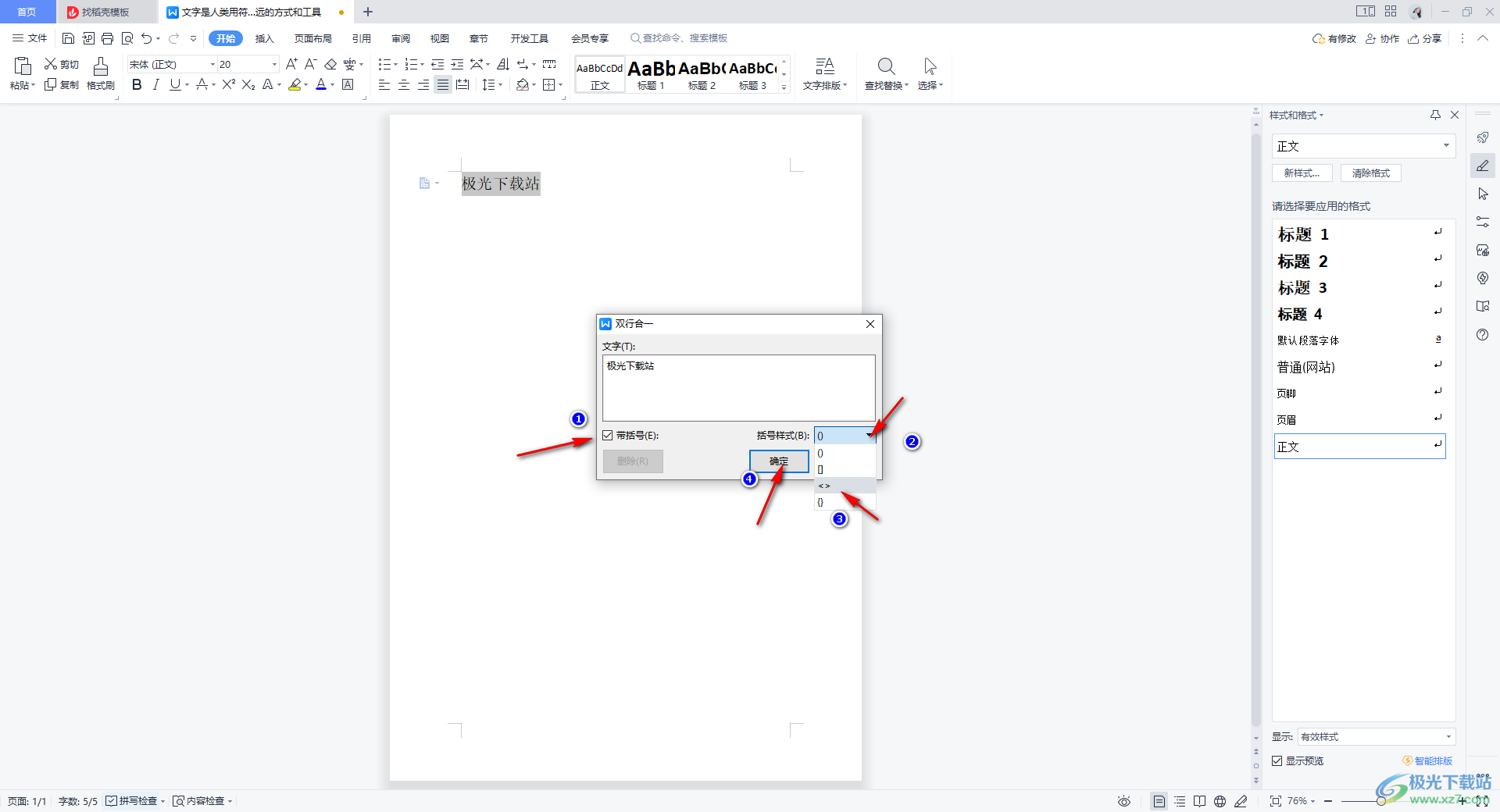Click the Save document icon
Viewport: 1500px width, 812px height.
click(68, 38)
